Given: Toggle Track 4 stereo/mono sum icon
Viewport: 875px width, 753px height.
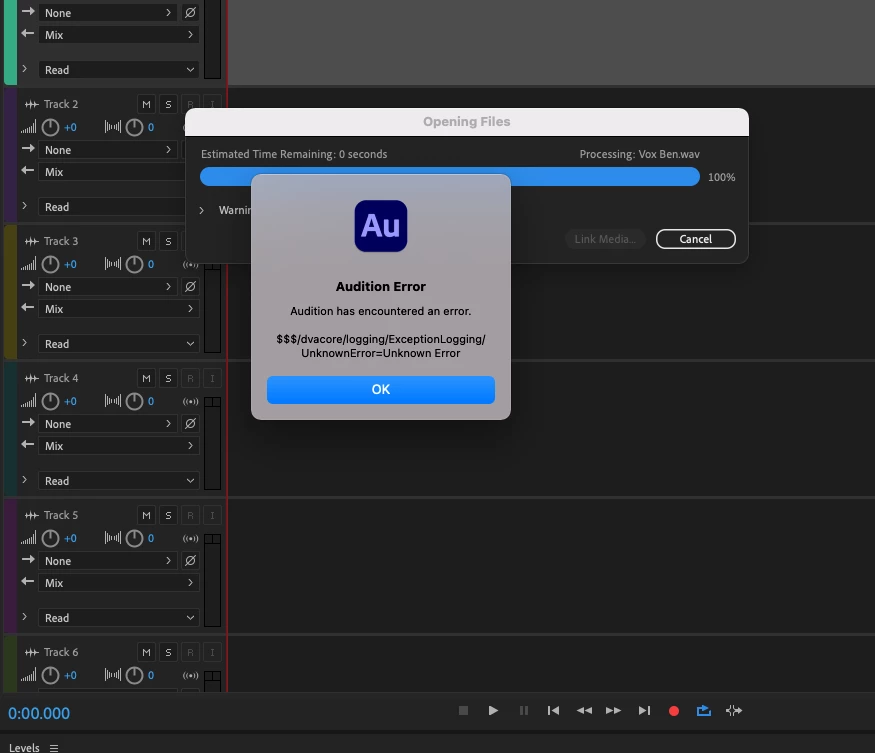Looking at the screenshot, I should click(x=190, y=401).
